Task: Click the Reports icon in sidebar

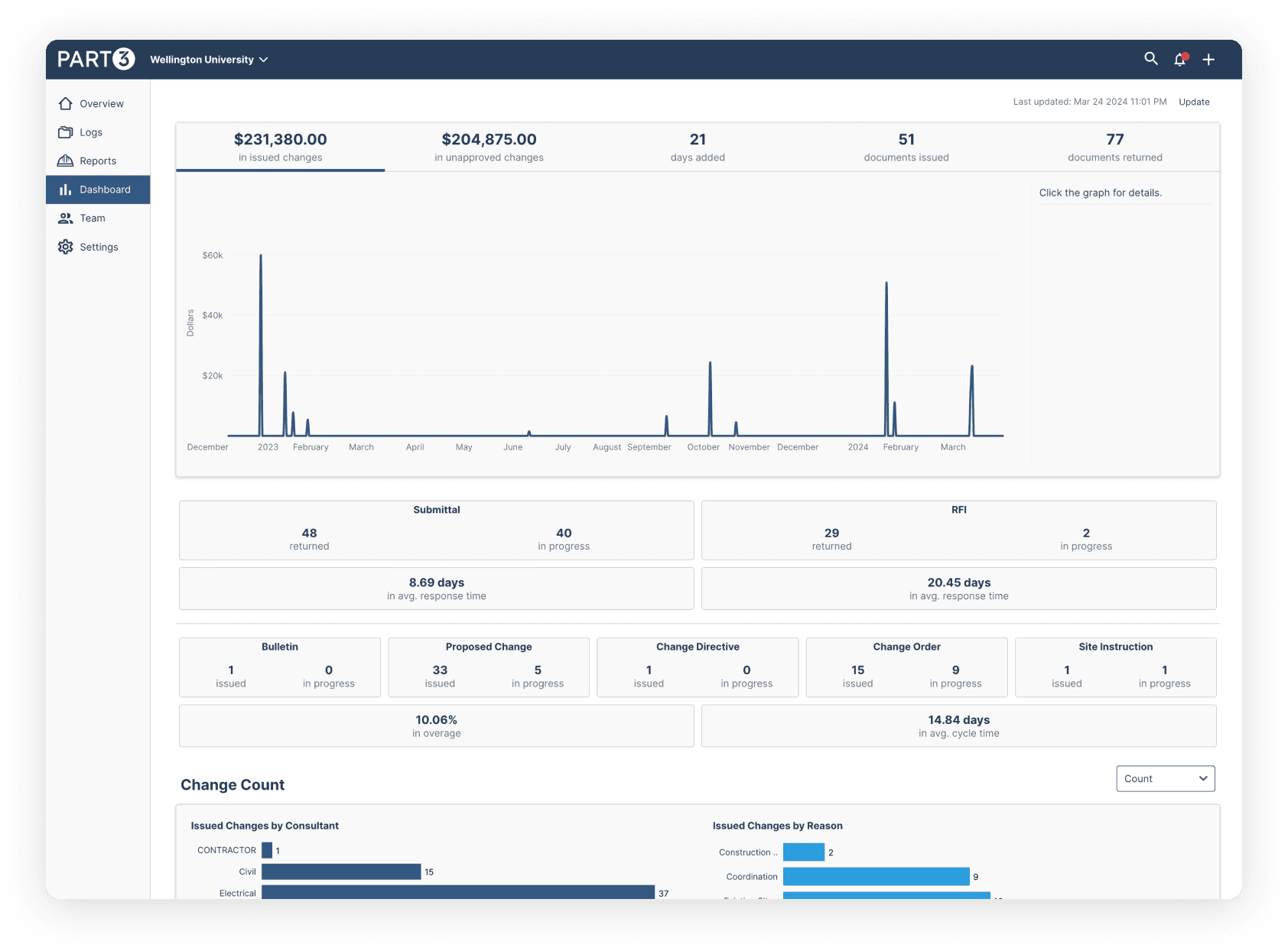Action: [x=66, y=161]
